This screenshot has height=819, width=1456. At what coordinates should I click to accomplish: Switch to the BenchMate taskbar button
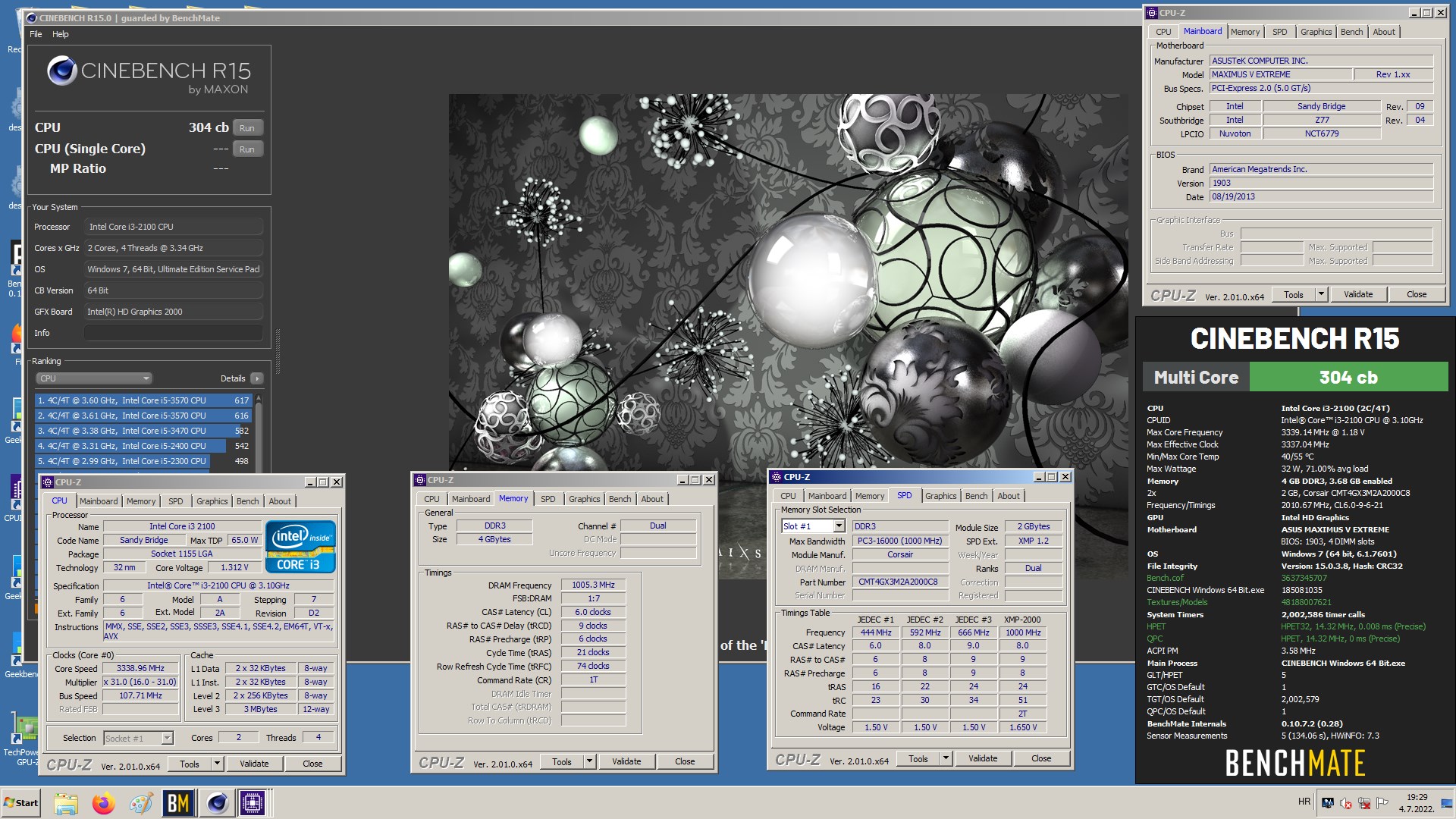click(x=178, y=803)
